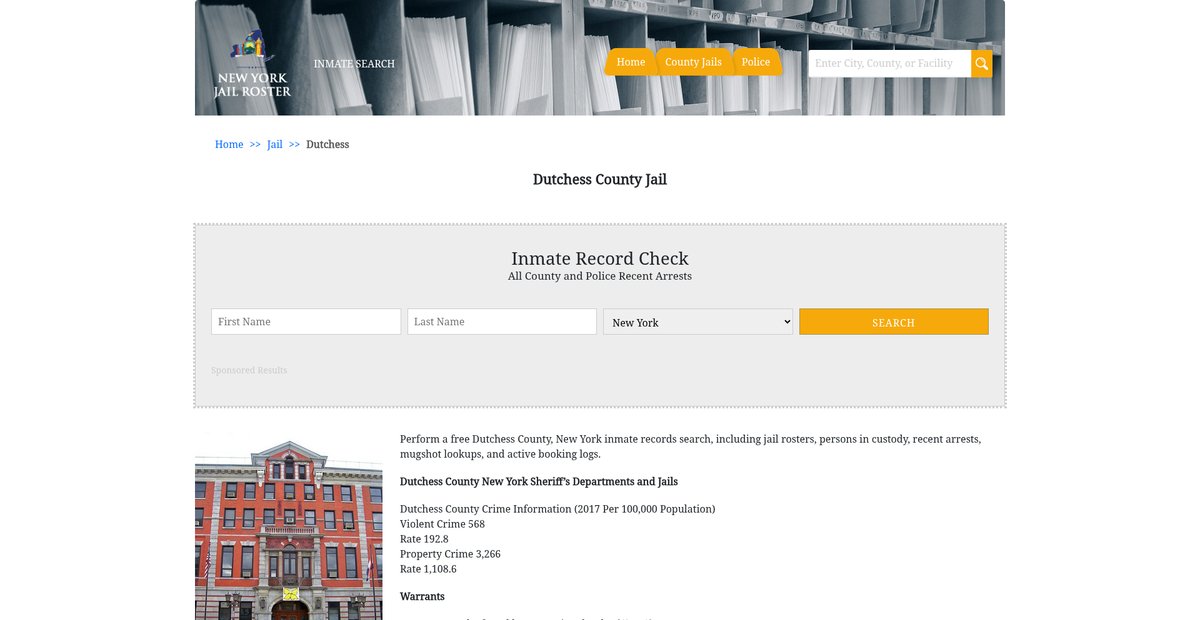Viewport: 1200px width, 620px height.
Task: Follow the Jail breadcrumb link
Action: [x=275, y=145]
